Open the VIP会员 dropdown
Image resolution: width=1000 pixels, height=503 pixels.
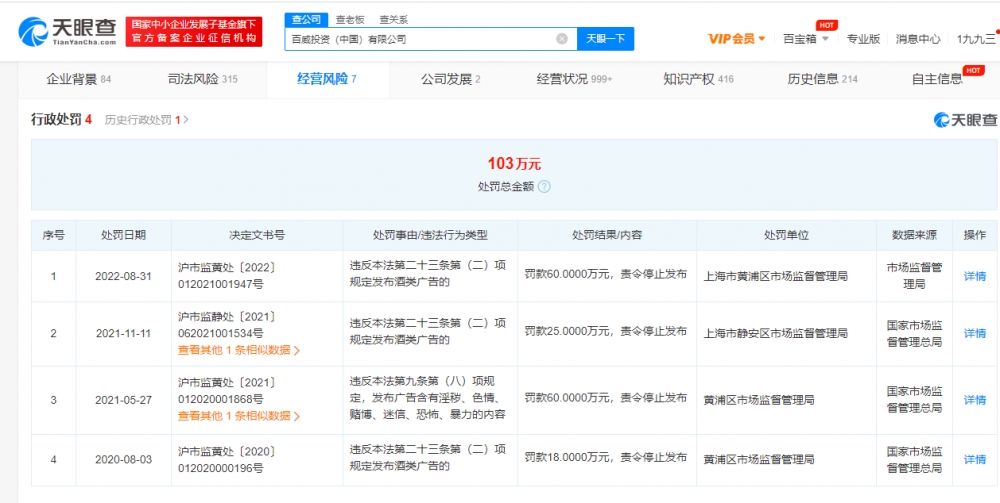(737, 39)
